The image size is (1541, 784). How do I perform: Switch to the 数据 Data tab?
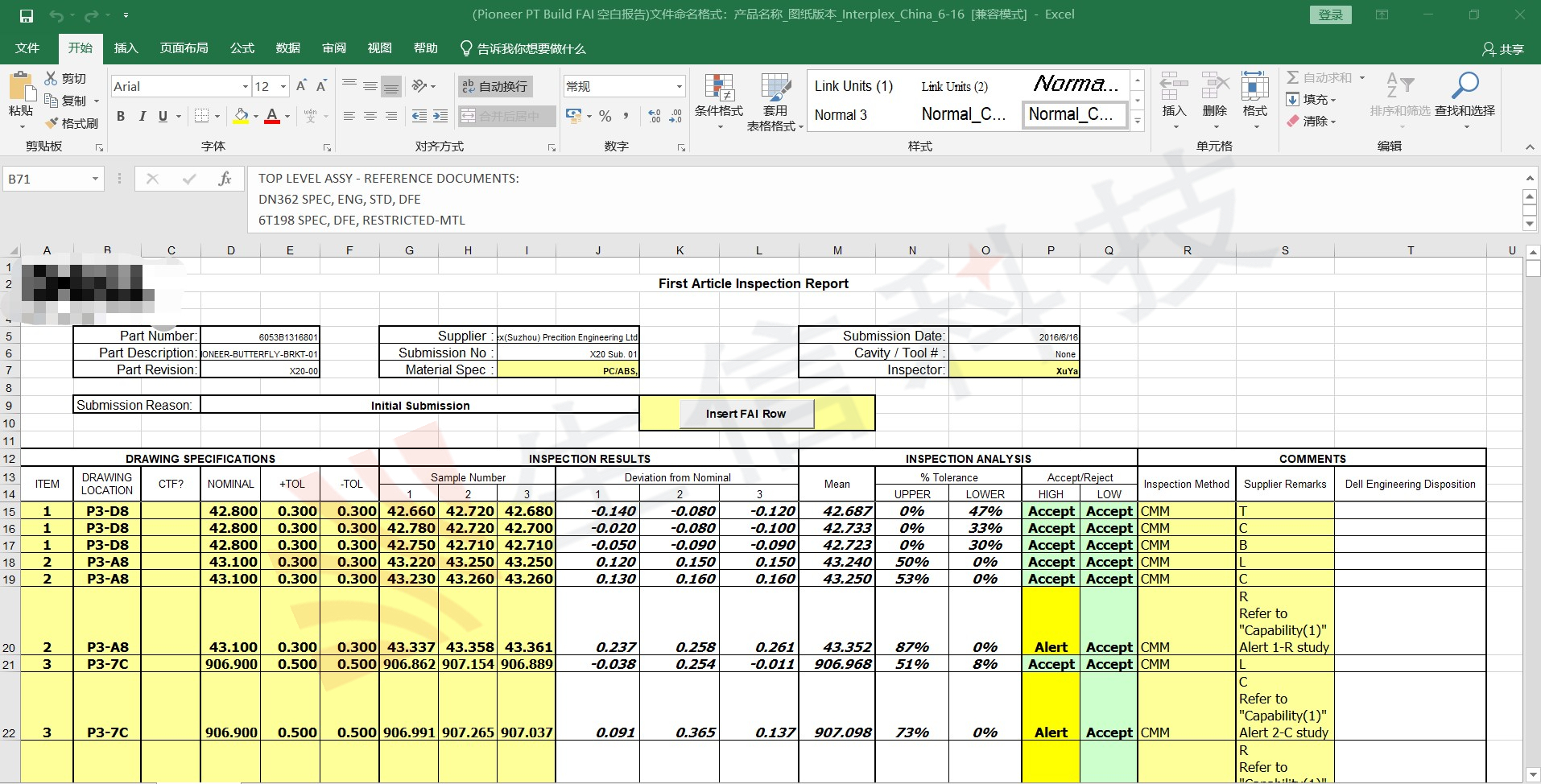[288, 48]
